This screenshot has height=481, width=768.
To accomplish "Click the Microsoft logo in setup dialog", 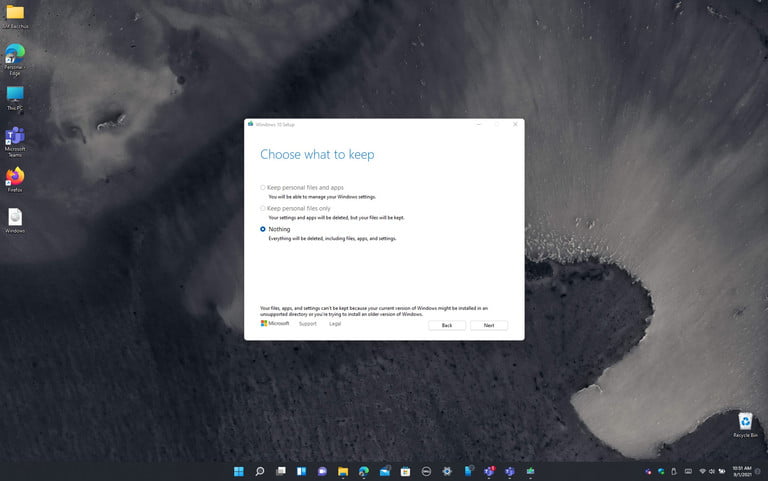I will 275,323.
